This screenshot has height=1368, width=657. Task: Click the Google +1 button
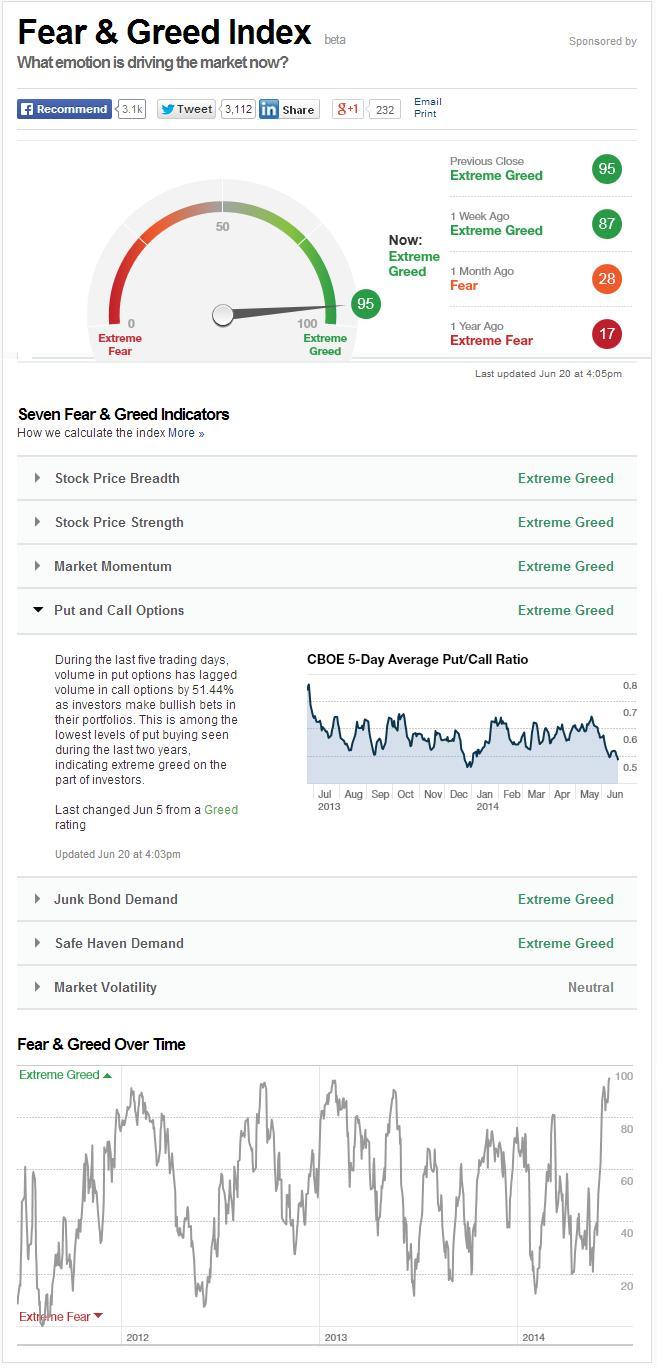tap(348, 109)
